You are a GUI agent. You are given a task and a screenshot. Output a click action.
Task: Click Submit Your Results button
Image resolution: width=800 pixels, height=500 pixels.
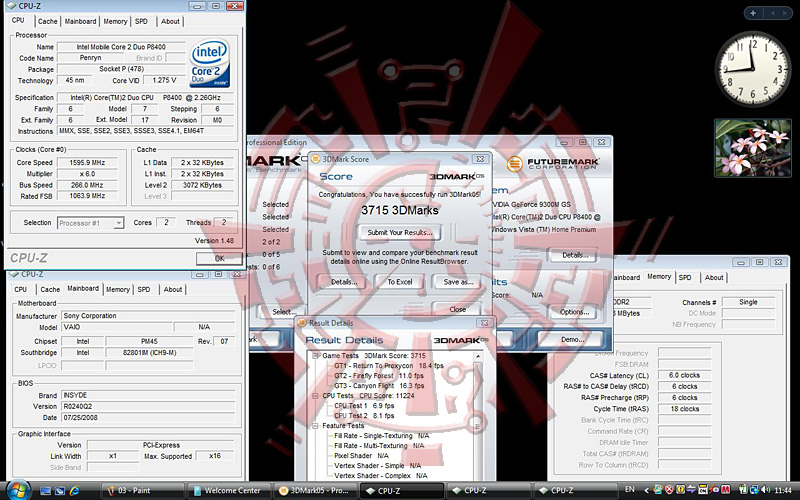pos(399,233)
